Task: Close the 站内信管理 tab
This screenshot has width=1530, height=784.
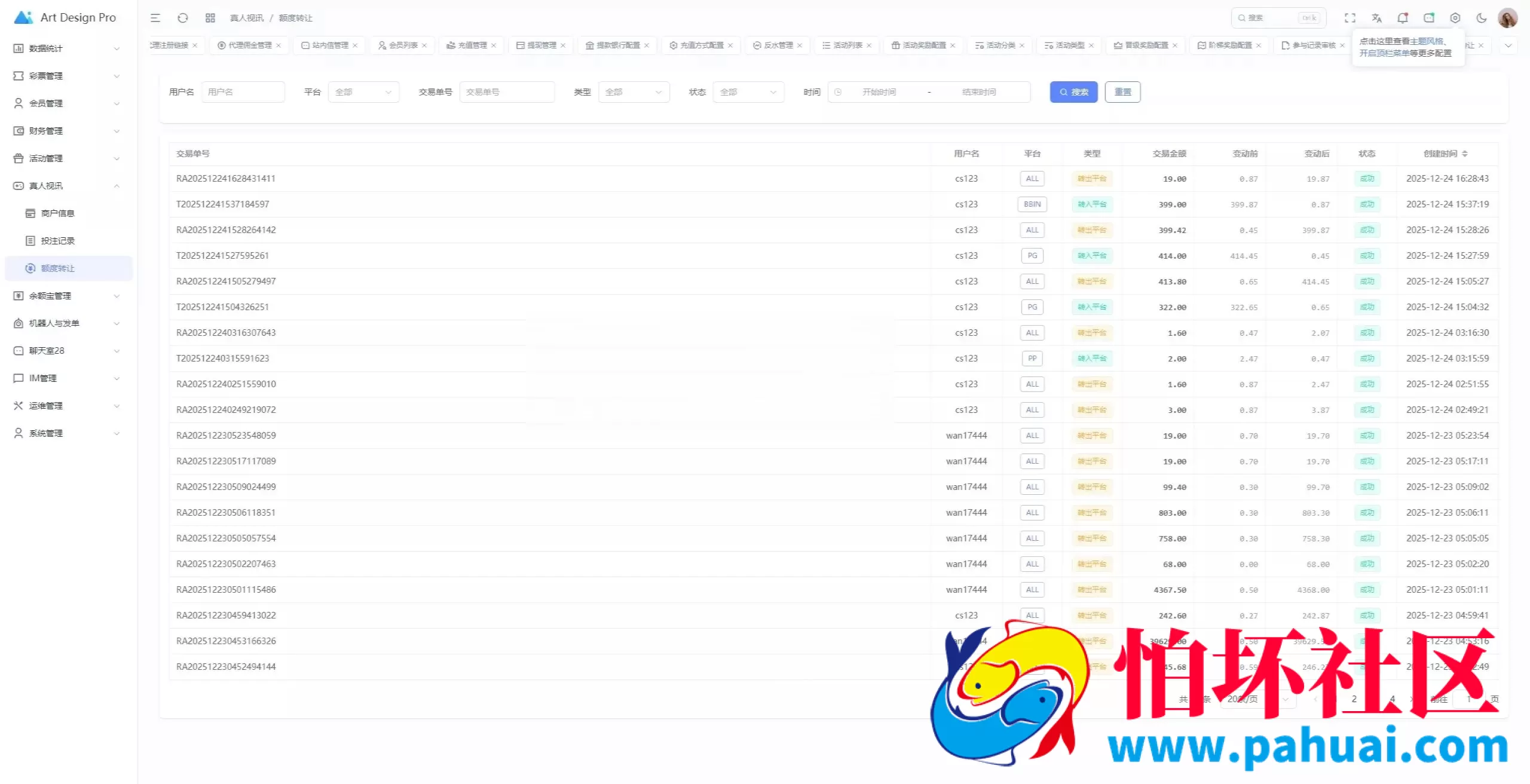Action: click(x=355, y=45)
